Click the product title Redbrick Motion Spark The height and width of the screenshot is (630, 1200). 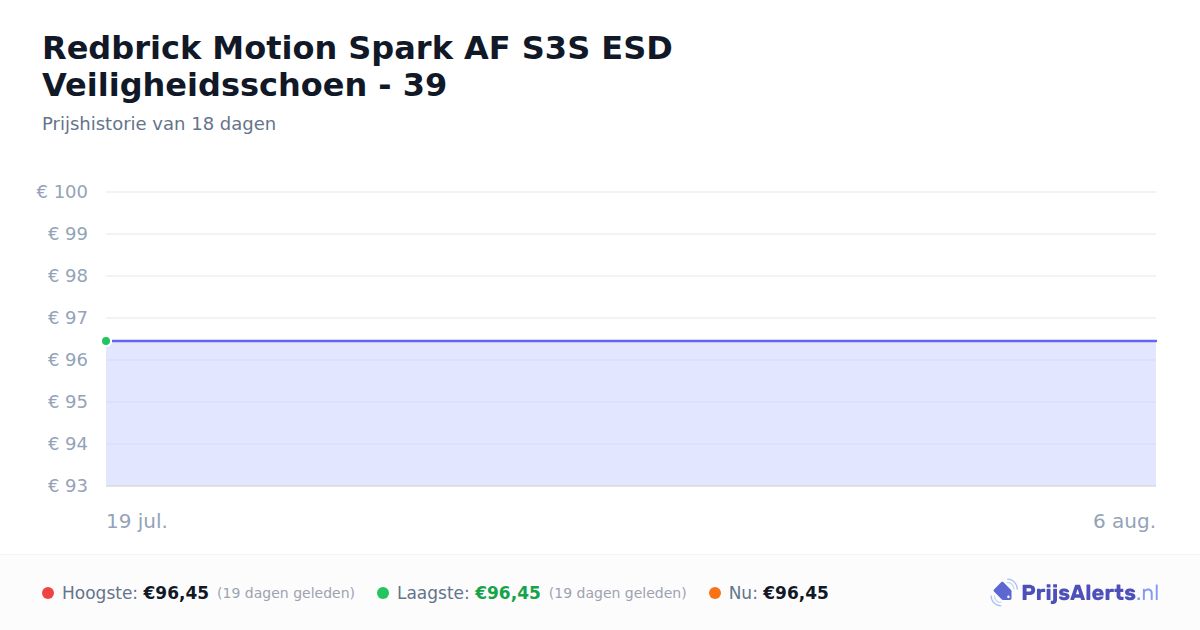(x=357, y=66)
